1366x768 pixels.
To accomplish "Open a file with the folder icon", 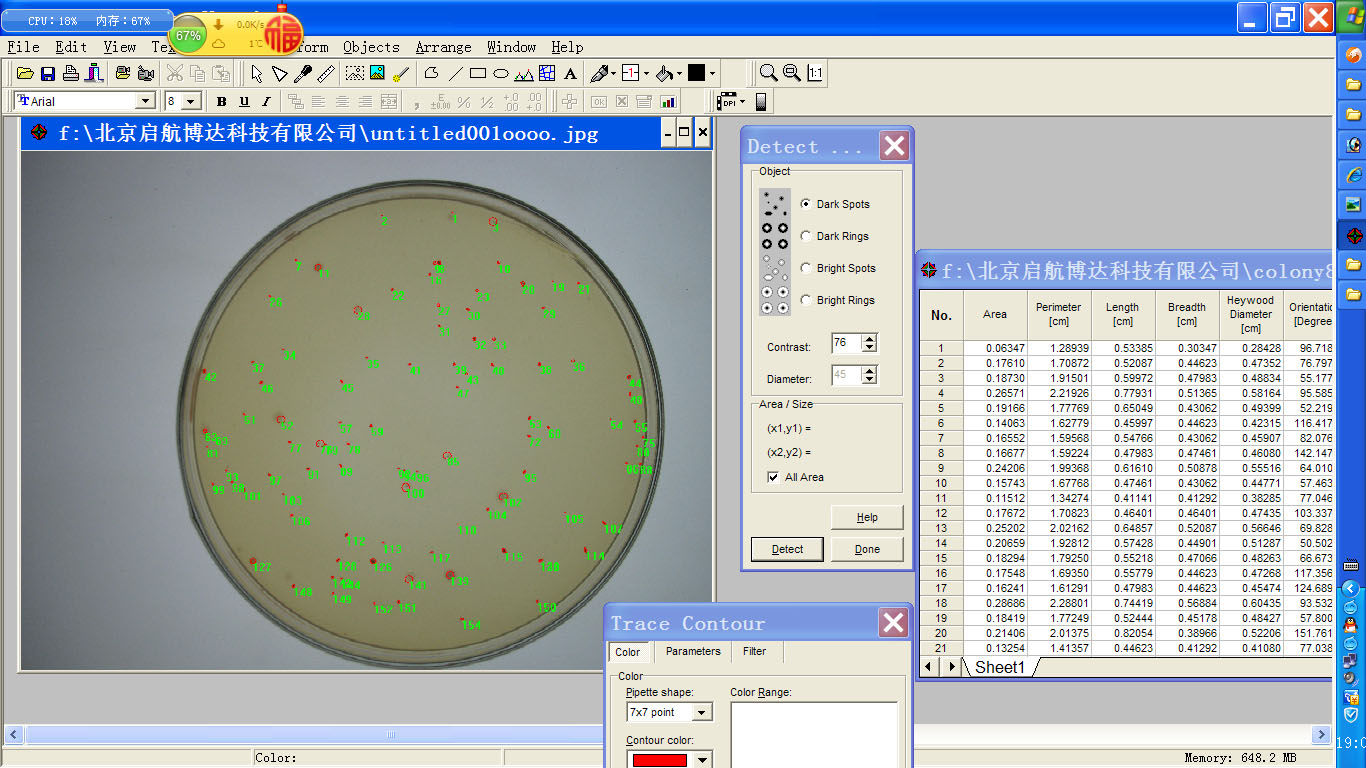I will click(x=25, y=73).
